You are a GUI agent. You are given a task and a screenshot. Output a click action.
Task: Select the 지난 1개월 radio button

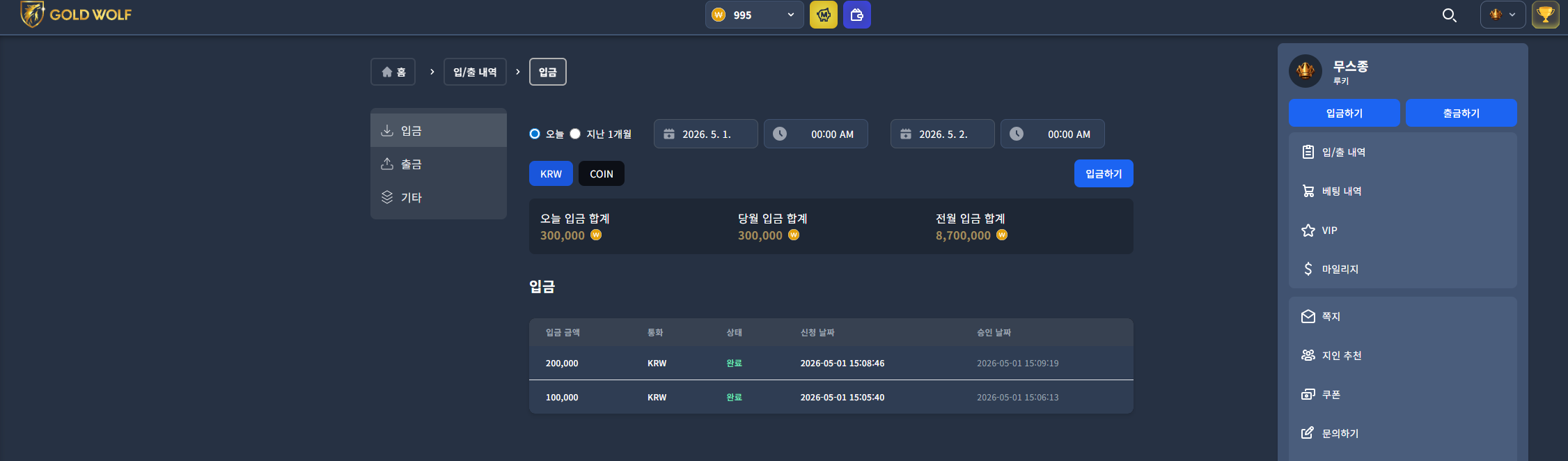pyautogui.click(x=575, y=134)
